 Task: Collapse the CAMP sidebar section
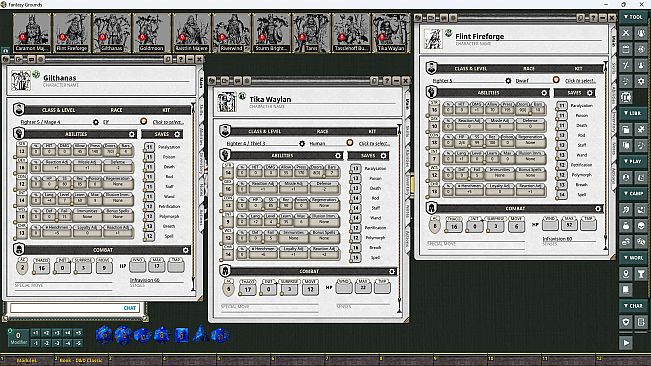click(633, 193)
